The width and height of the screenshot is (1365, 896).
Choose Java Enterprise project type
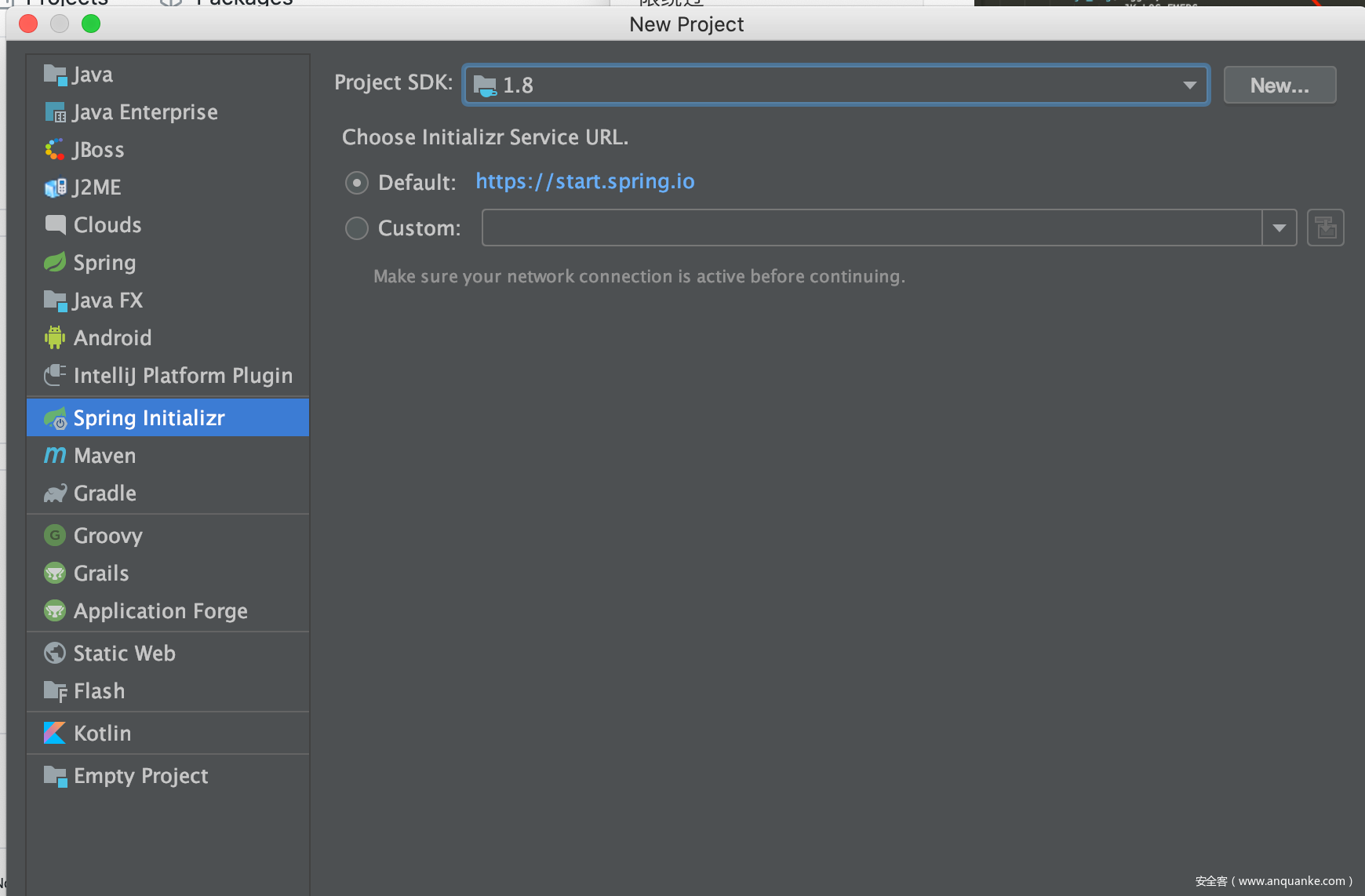(x=145, y=112)
